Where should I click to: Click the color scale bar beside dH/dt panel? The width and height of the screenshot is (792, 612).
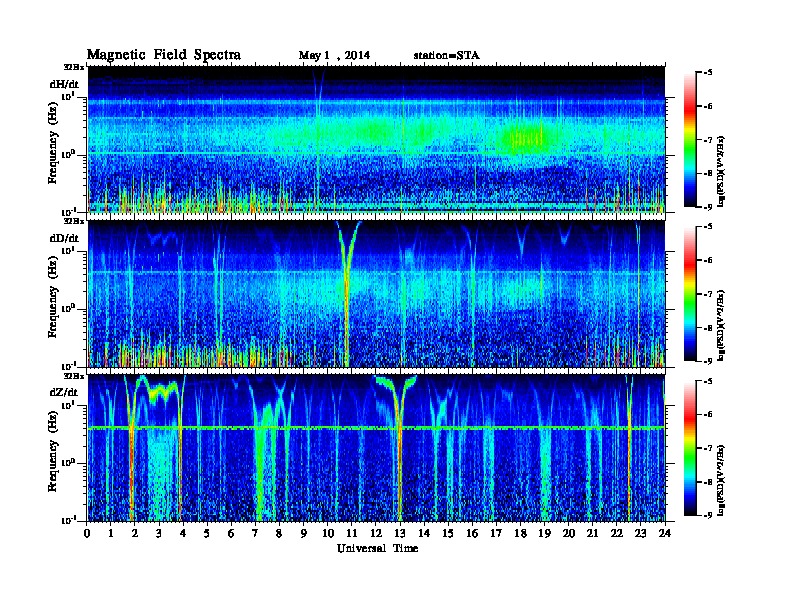point(690,139)
